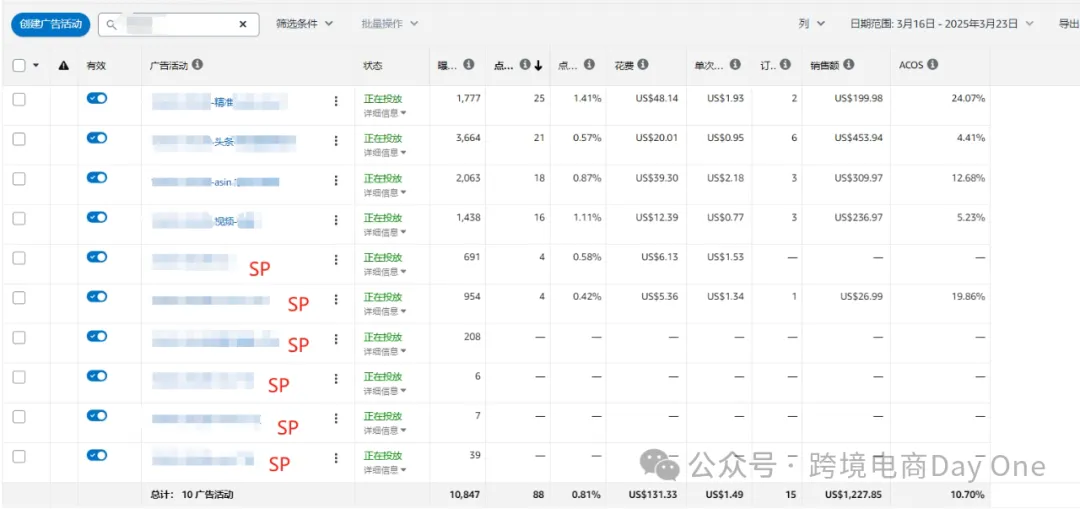1080x509 pixels.
Task: Toggle active switch for 3,664 impressions row
Action: pyautogui.click(x=97, y=138)
